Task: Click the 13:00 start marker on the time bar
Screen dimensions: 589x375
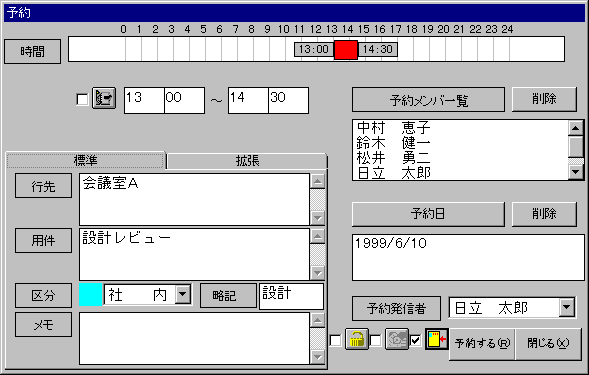Action: coord(314,49)
